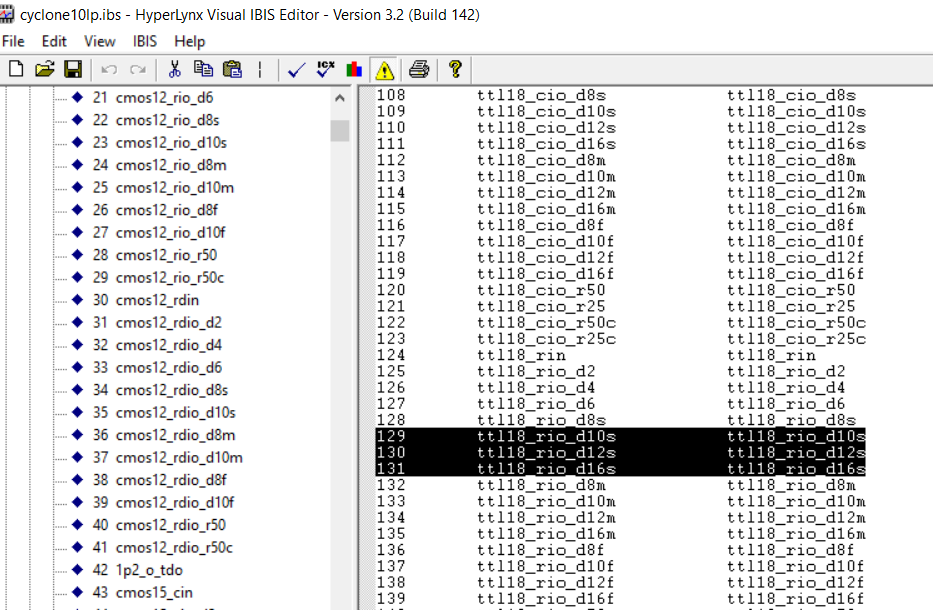Run syntax check with blue checkmark icon
The width and height of the screenshot is (933, 610).
296,70
